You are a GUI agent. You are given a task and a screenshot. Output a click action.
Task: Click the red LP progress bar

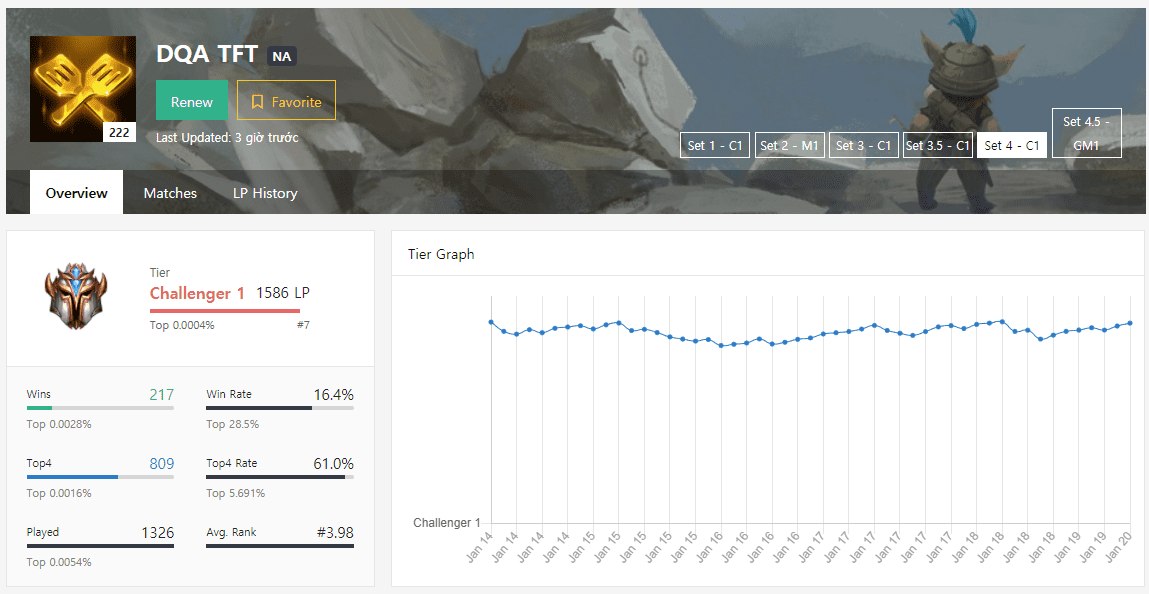[224, 311]
